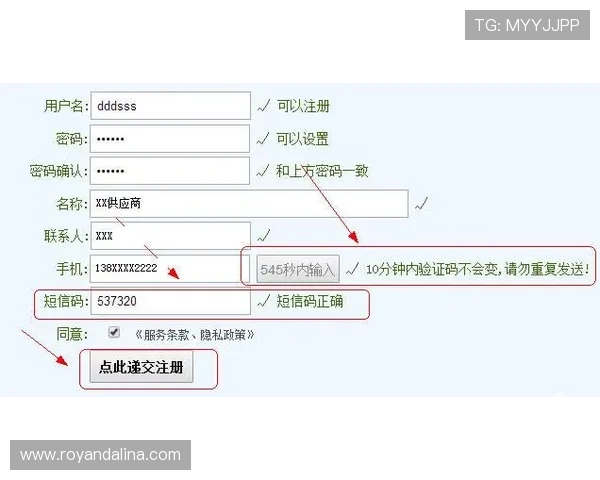The image size is (600, 480).
Task: Click the 10分钟内验证码不会变 notice text
Action: tap(478, 269)
